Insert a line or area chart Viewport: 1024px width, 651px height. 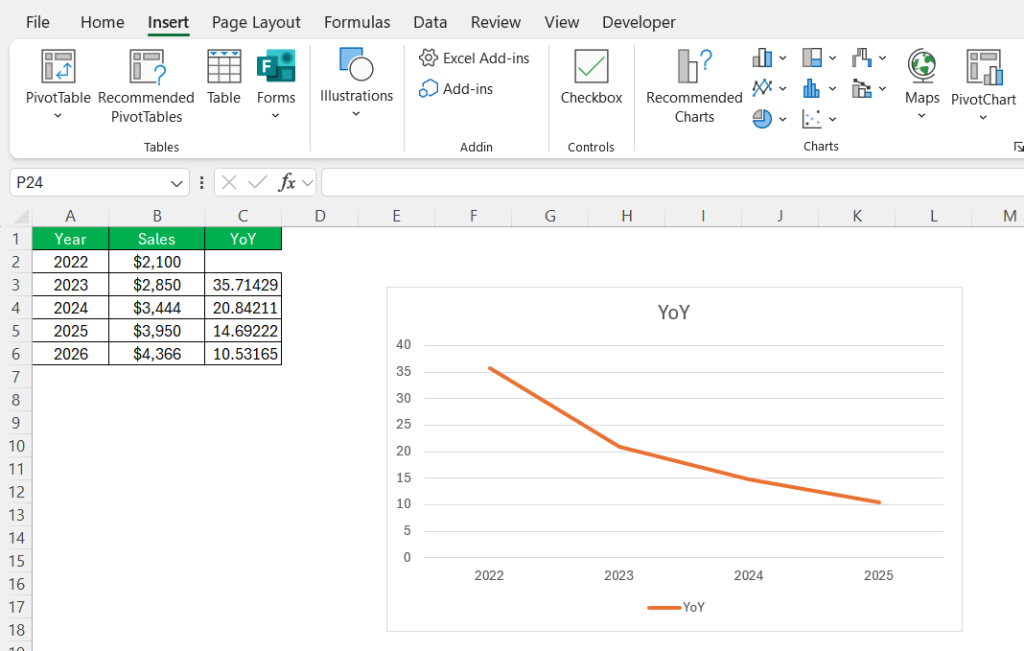tap(762, 88)
